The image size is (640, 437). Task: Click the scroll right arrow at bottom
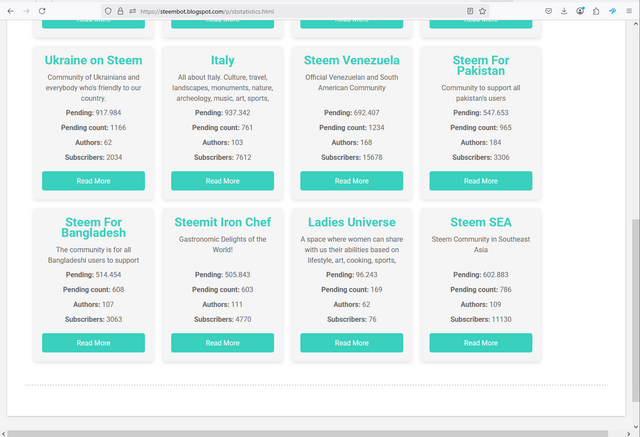click(x=628, y=434)
